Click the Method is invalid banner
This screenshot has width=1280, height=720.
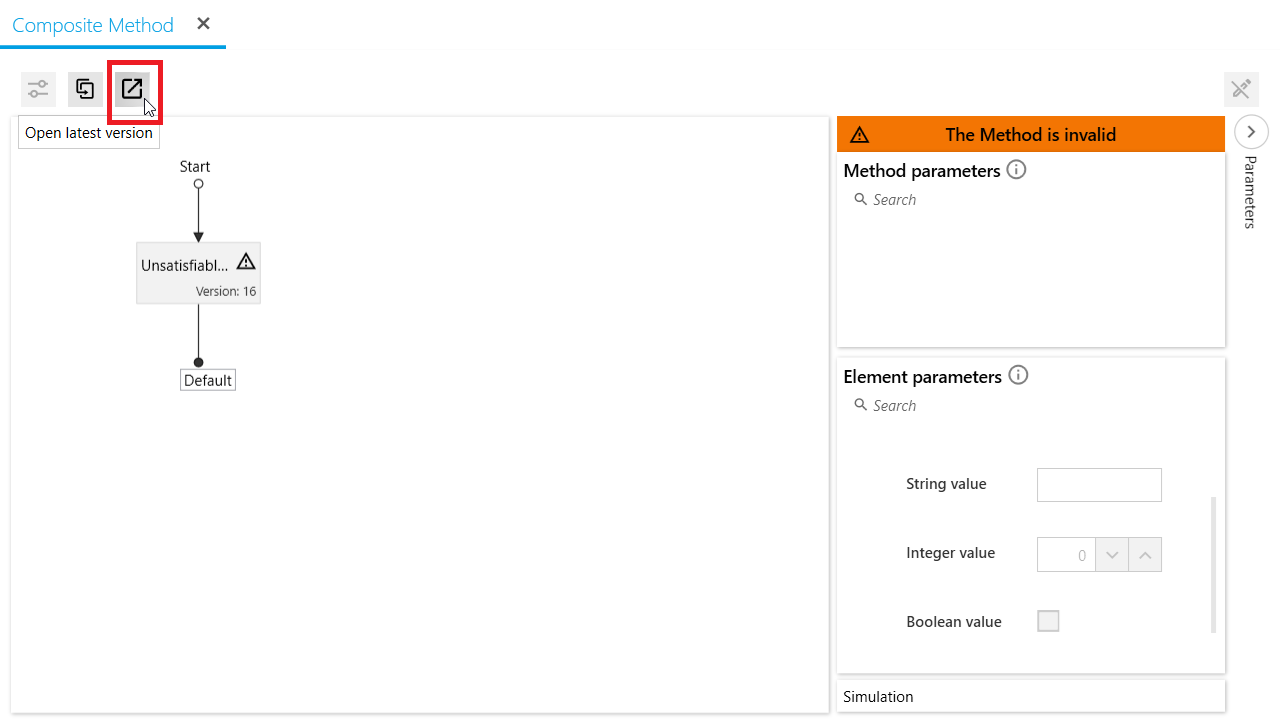click(x=1030, y=135)
